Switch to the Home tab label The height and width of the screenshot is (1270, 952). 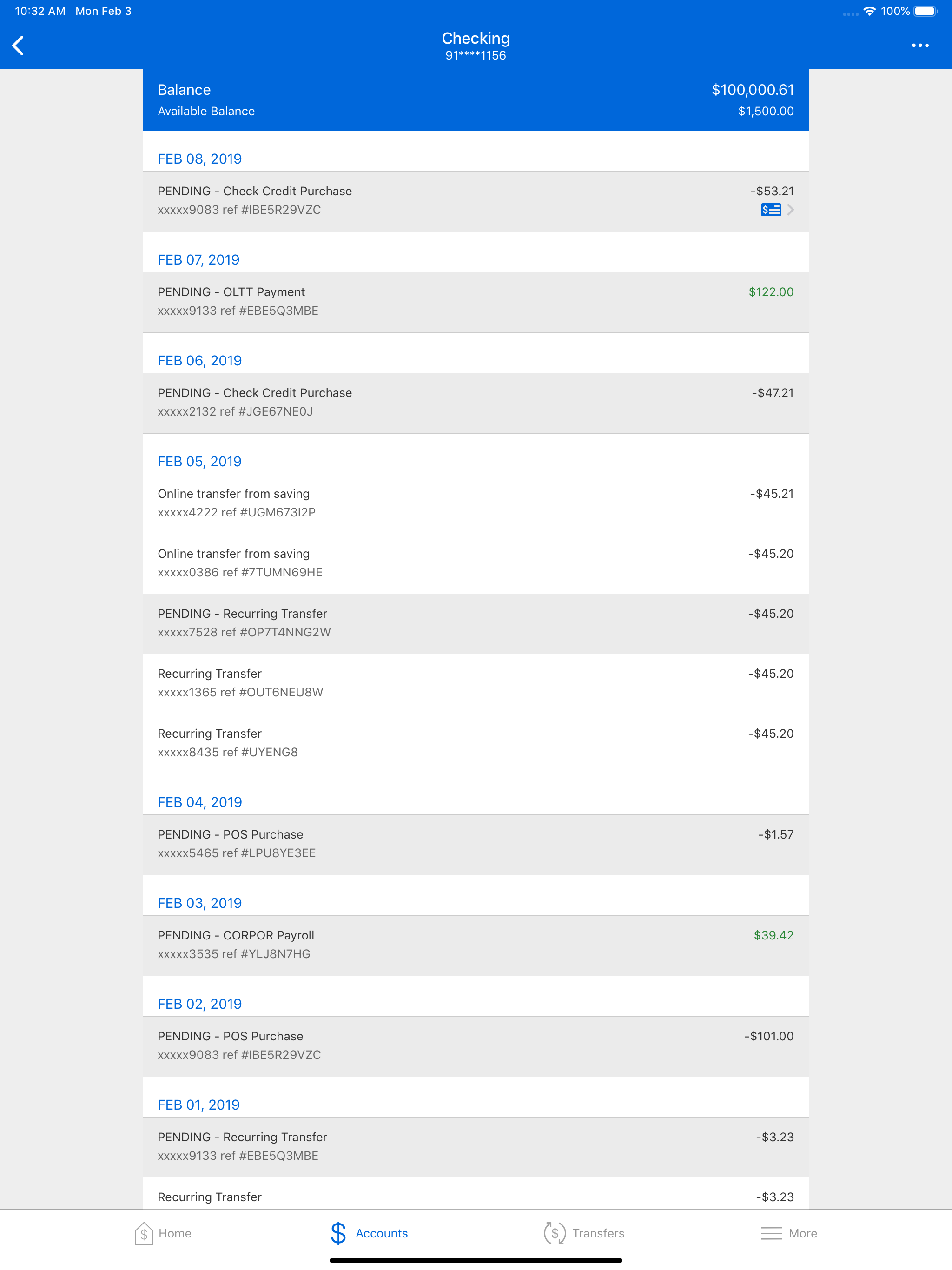[x=175, y=1233]
